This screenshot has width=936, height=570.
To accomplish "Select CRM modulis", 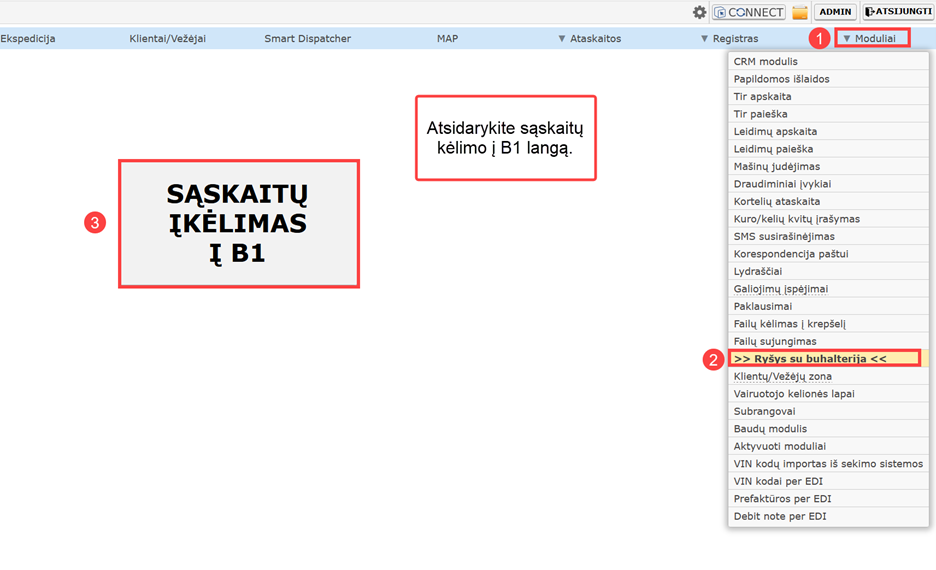I will tap(829, 61).
